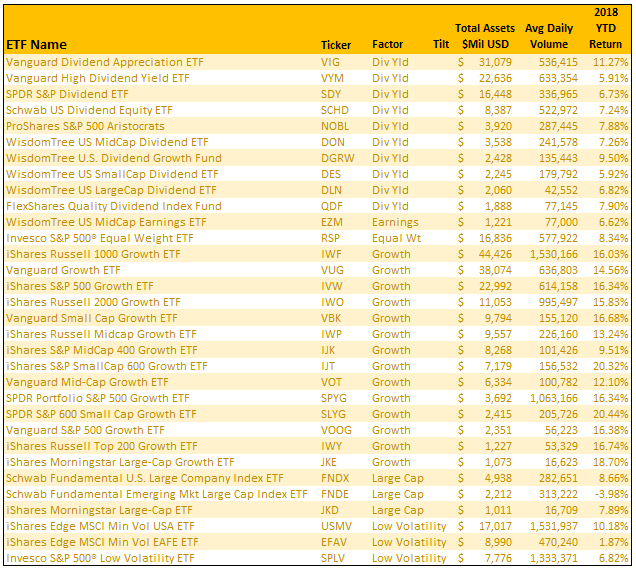Select 'Vanguard High Dividend Yield ETF' row name
This screenshot has width=636, height=570.
point(98,78)
